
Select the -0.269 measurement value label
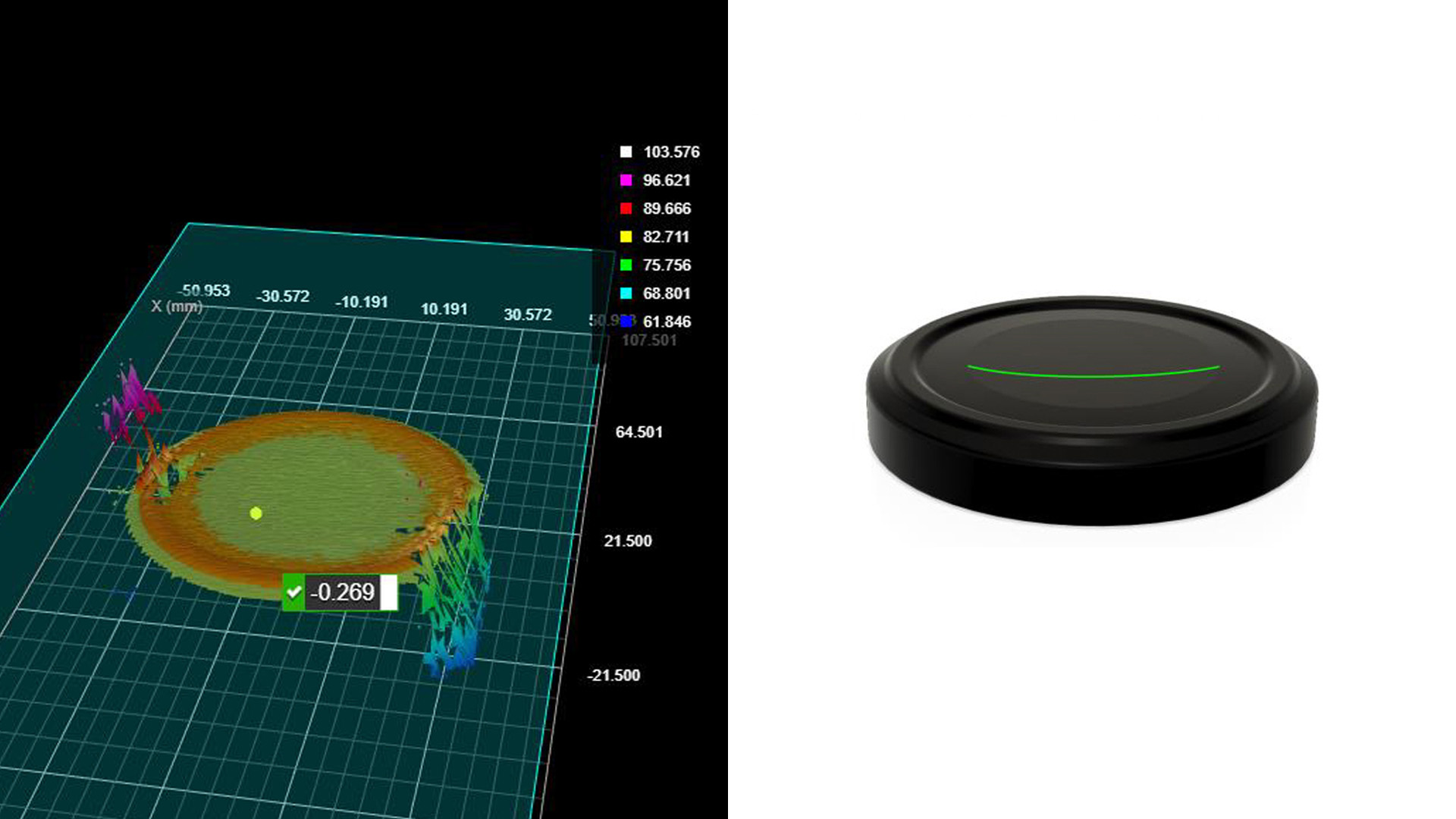tap(342, 592)
